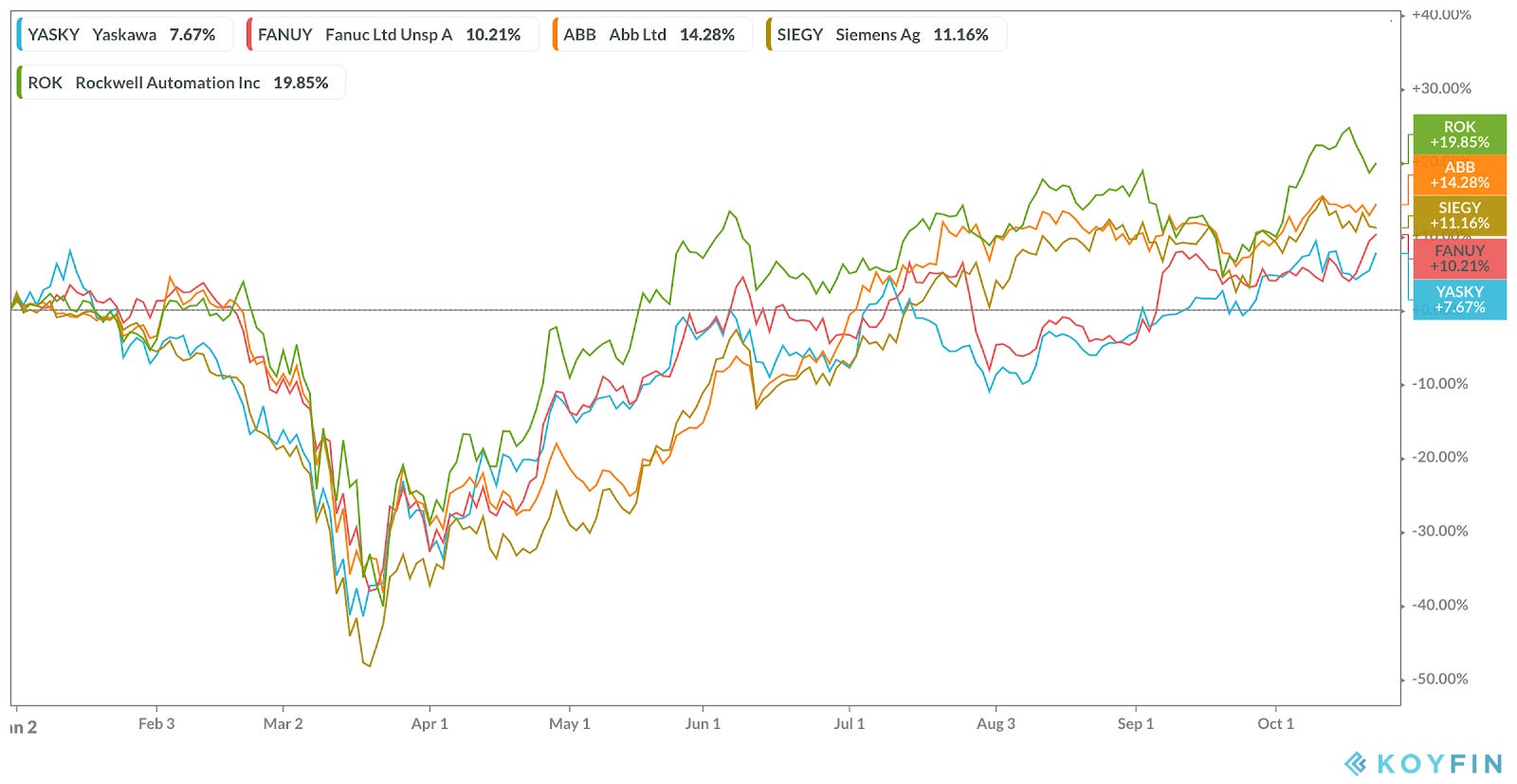Click the red FANUY +10.21% value tag

point(1459,258)
